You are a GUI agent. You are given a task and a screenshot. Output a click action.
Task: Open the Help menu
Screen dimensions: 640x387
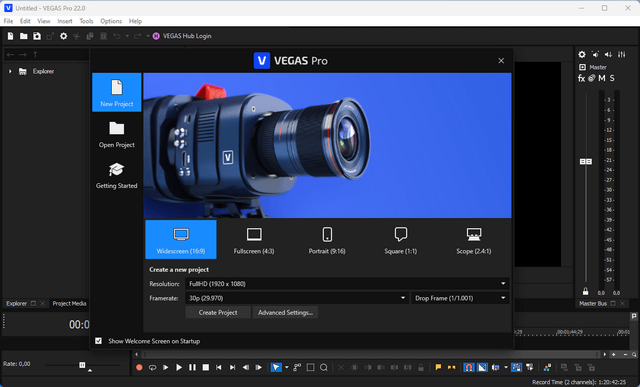tap(135, 21)
